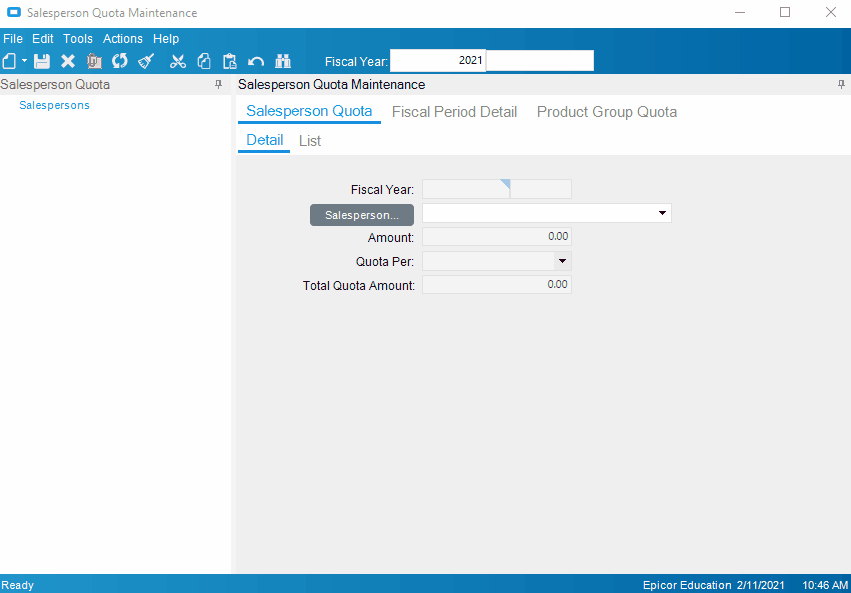Click the 10:46 AM time in status bar

click(x=825, y=585)
